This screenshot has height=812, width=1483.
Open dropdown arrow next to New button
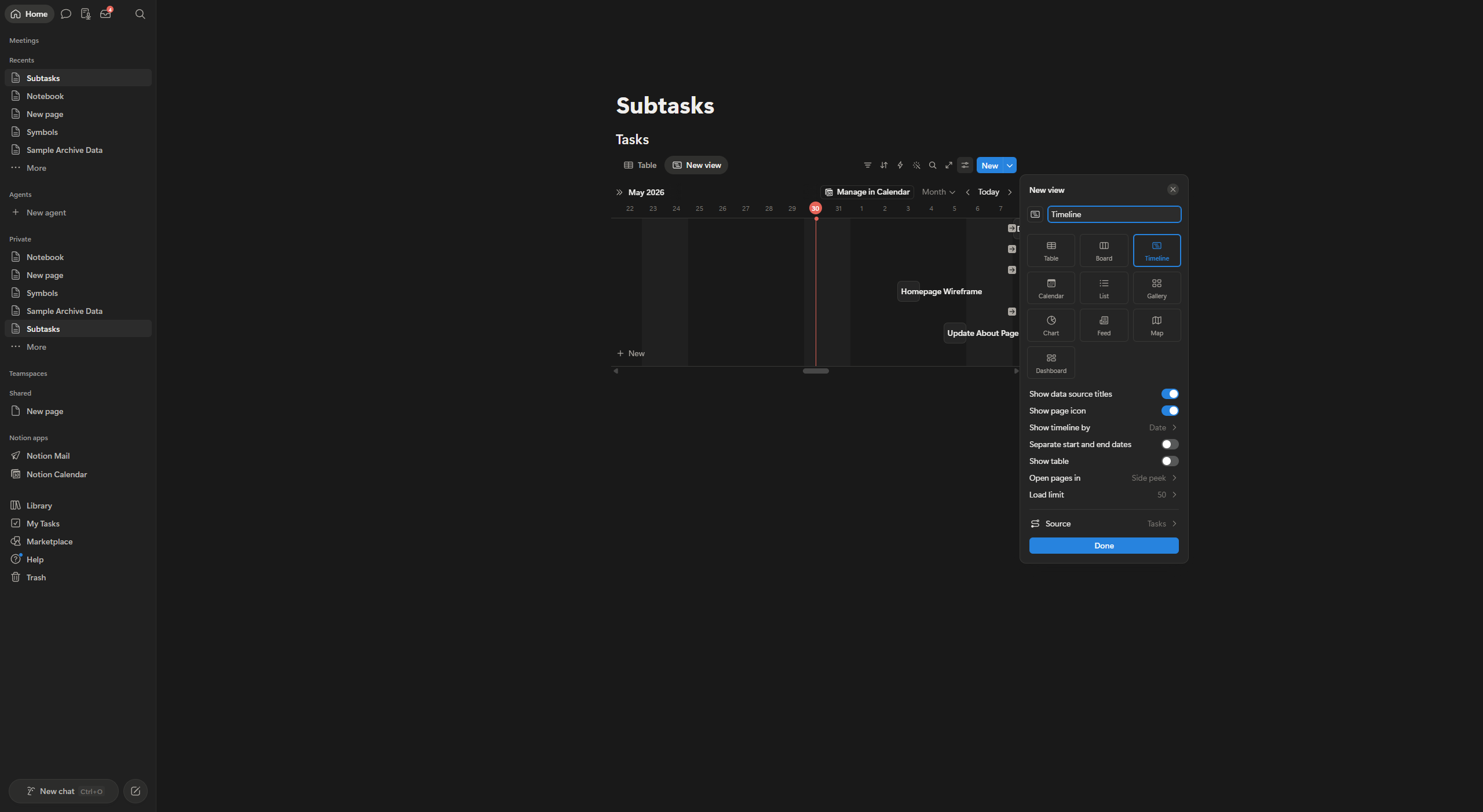(1010, 165)
